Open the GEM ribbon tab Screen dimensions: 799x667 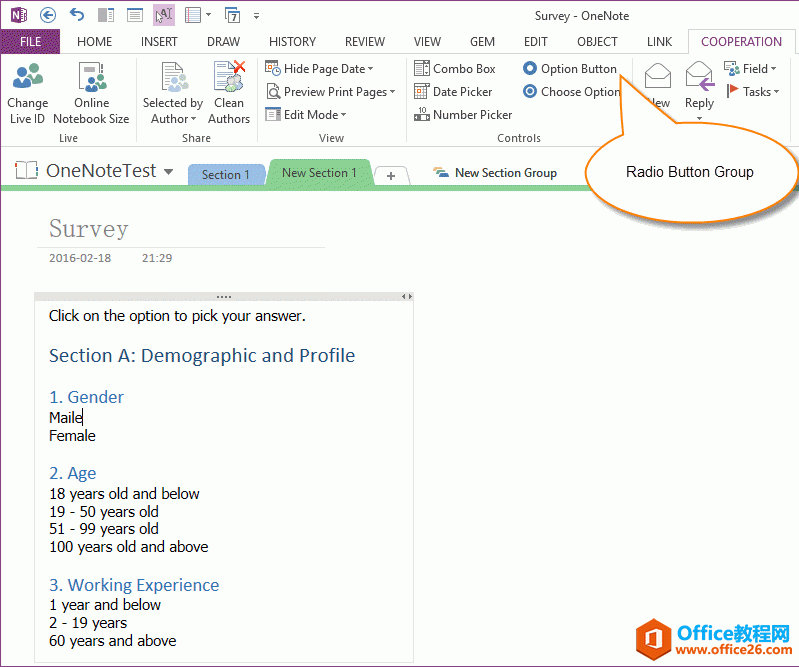[x=482, y=41]
